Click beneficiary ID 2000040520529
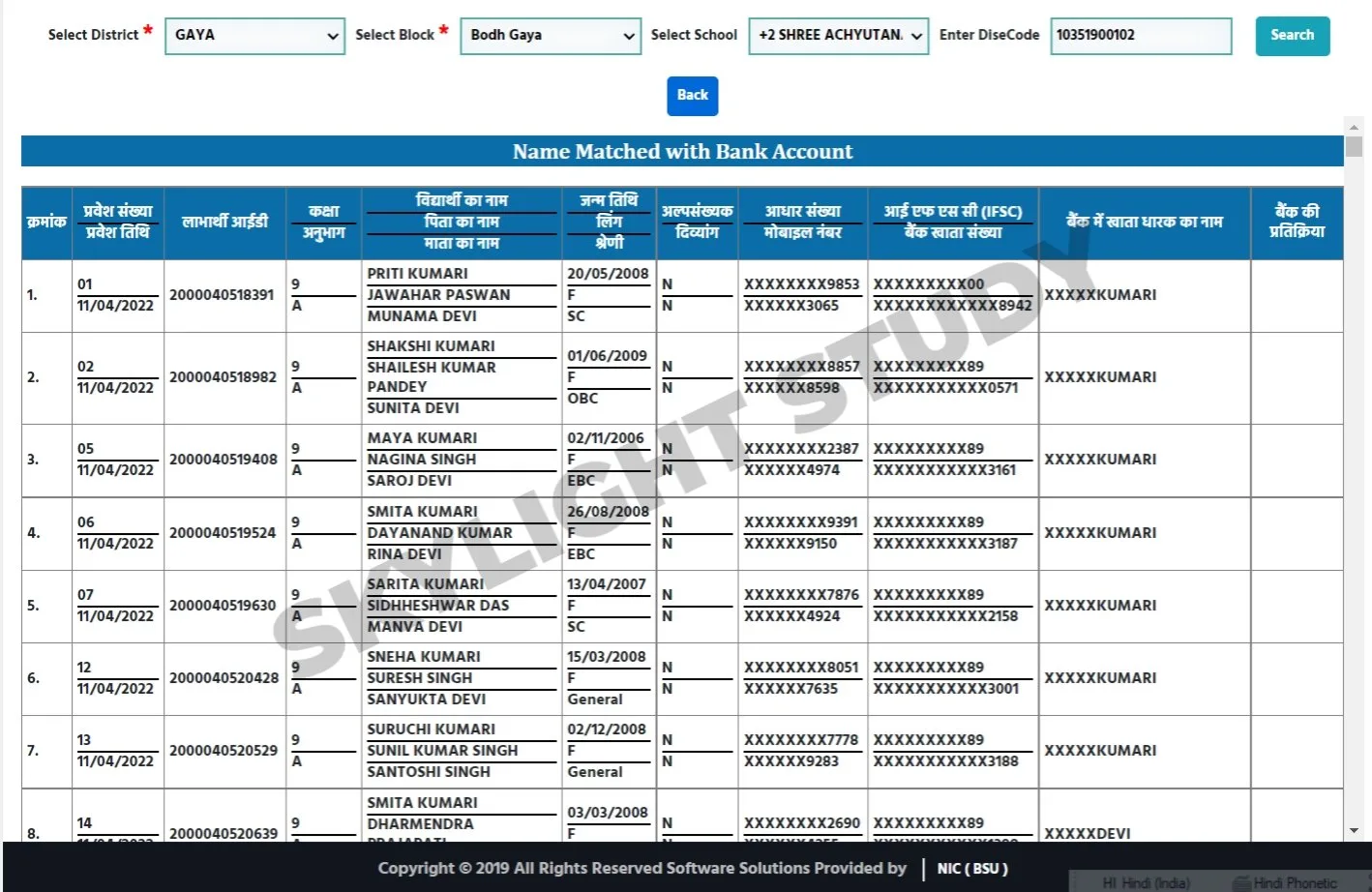 pos(223,751)
